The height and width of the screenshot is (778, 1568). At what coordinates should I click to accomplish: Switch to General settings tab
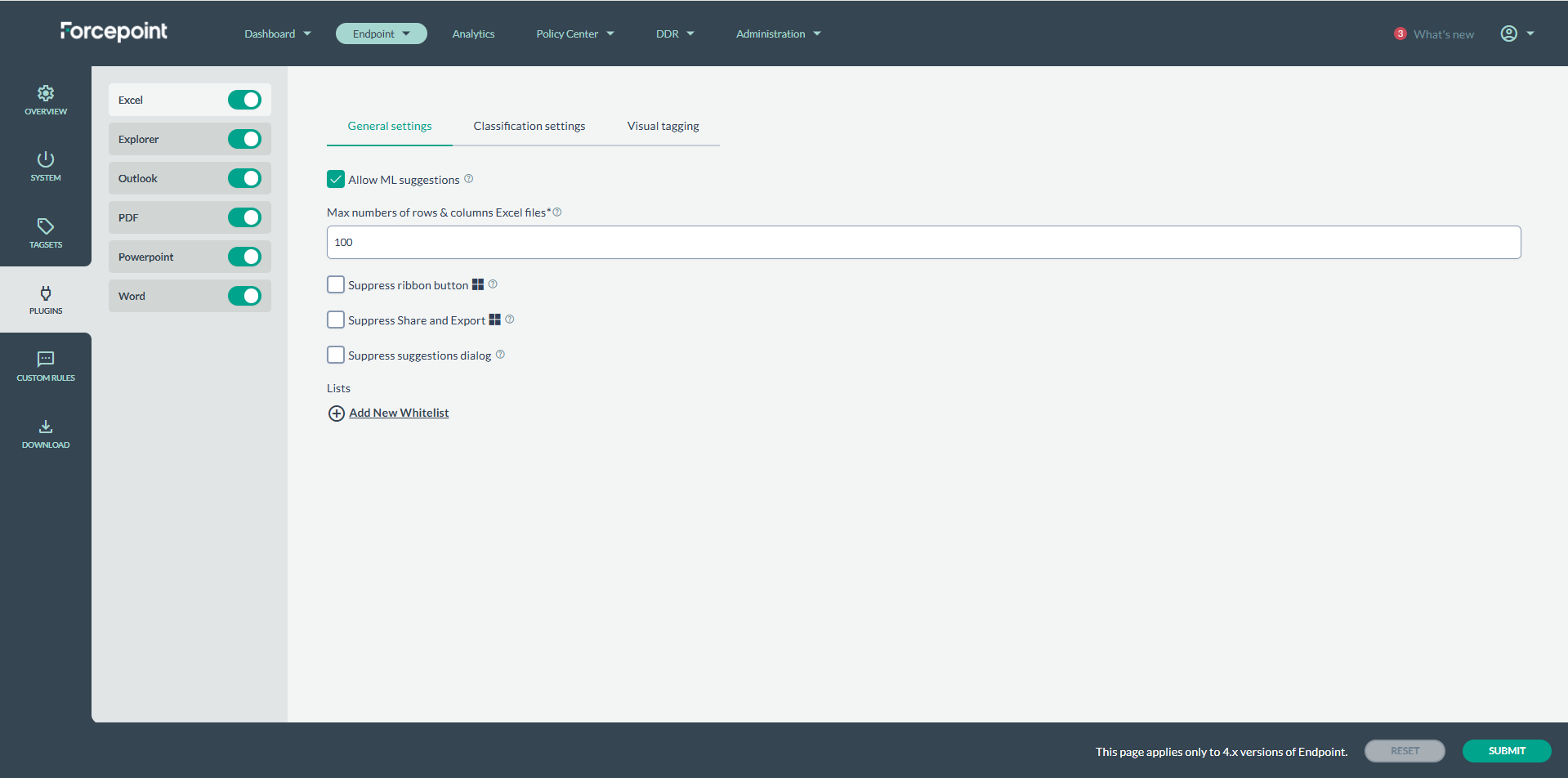point(390,126)
